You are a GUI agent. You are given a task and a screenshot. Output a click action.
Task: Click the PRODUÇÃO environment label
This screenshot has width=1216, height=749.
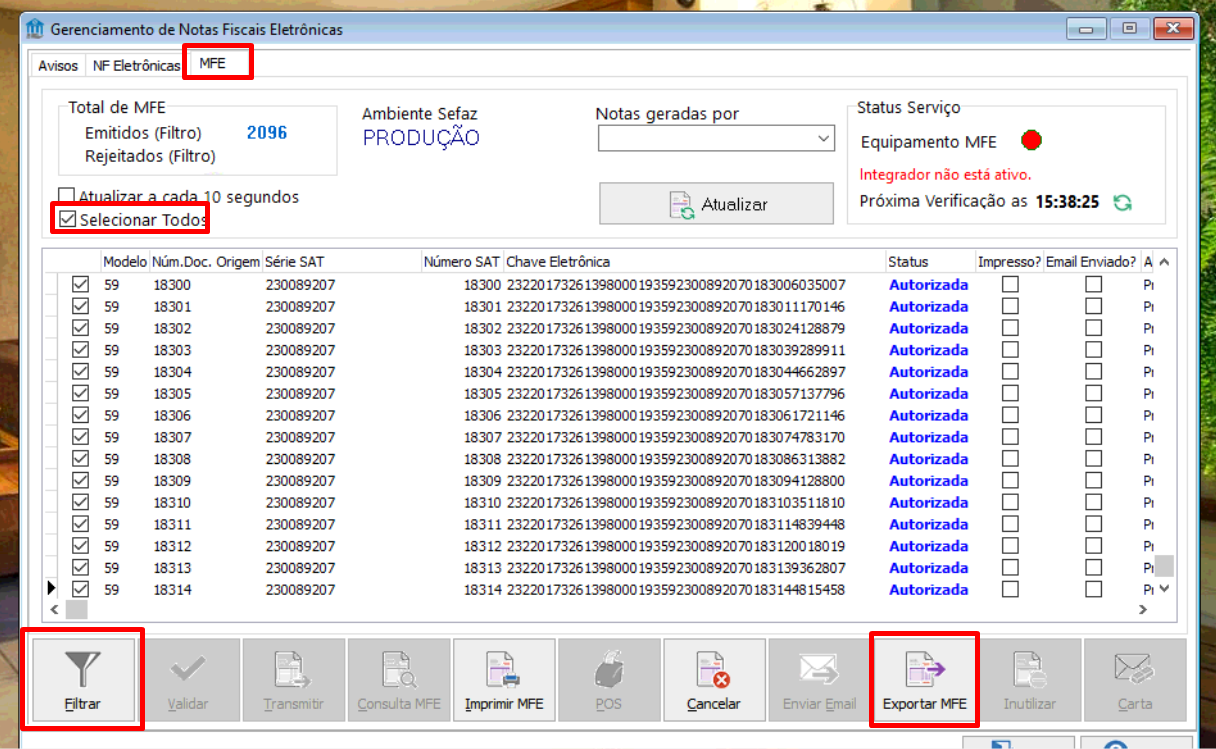tap(421, 139)
